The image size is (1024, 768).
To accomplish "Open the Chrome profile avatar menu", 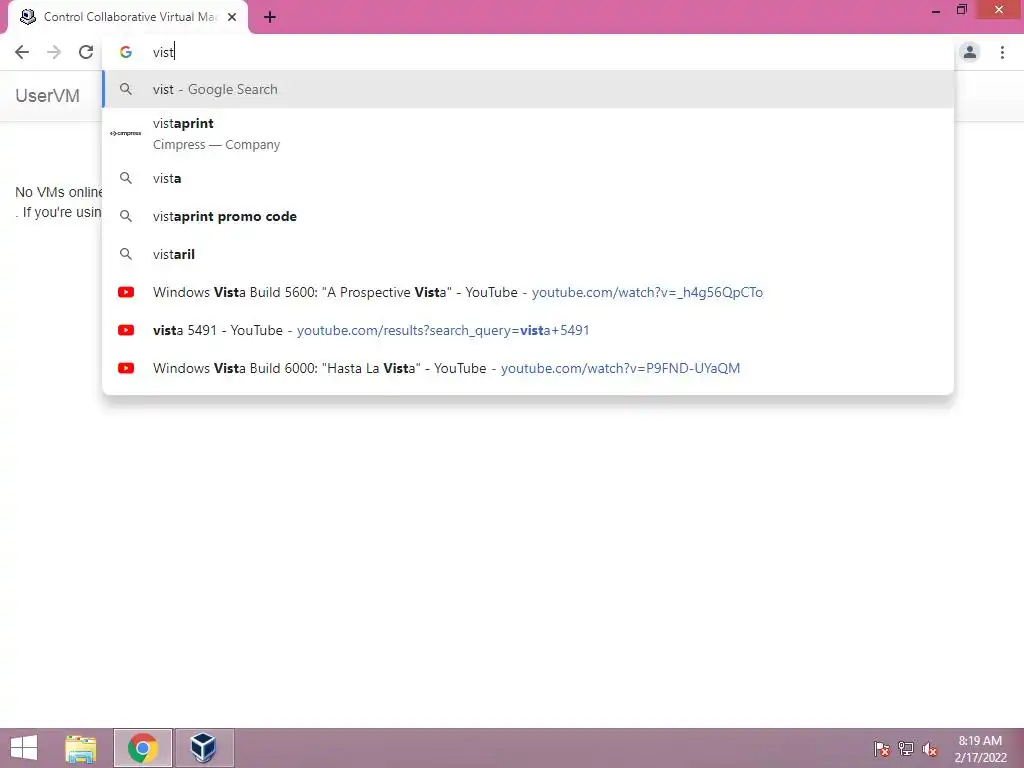I will click(x=970, y=52).
